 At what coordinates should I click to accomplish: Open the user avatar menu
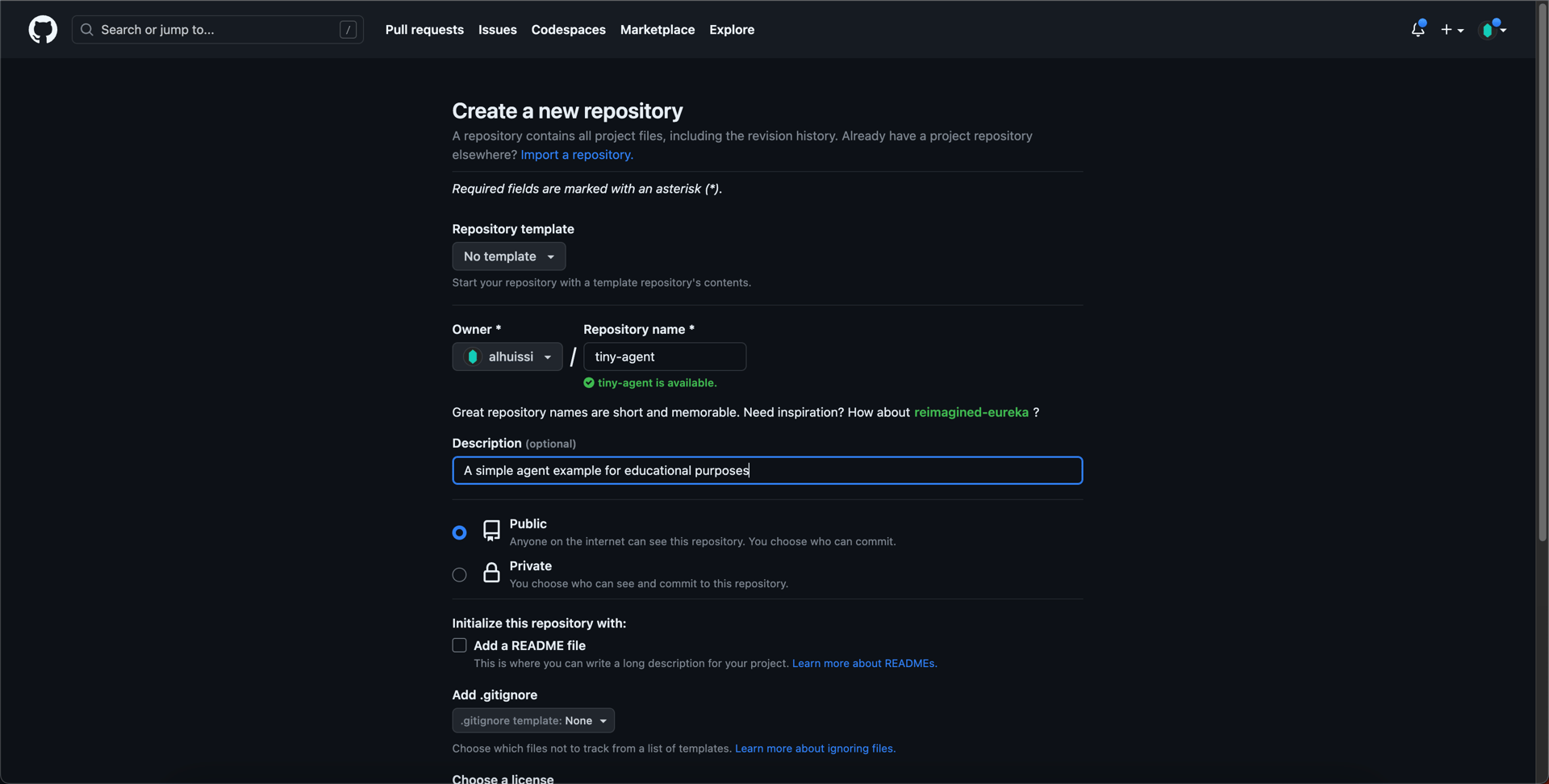(x=1492, y=30)
